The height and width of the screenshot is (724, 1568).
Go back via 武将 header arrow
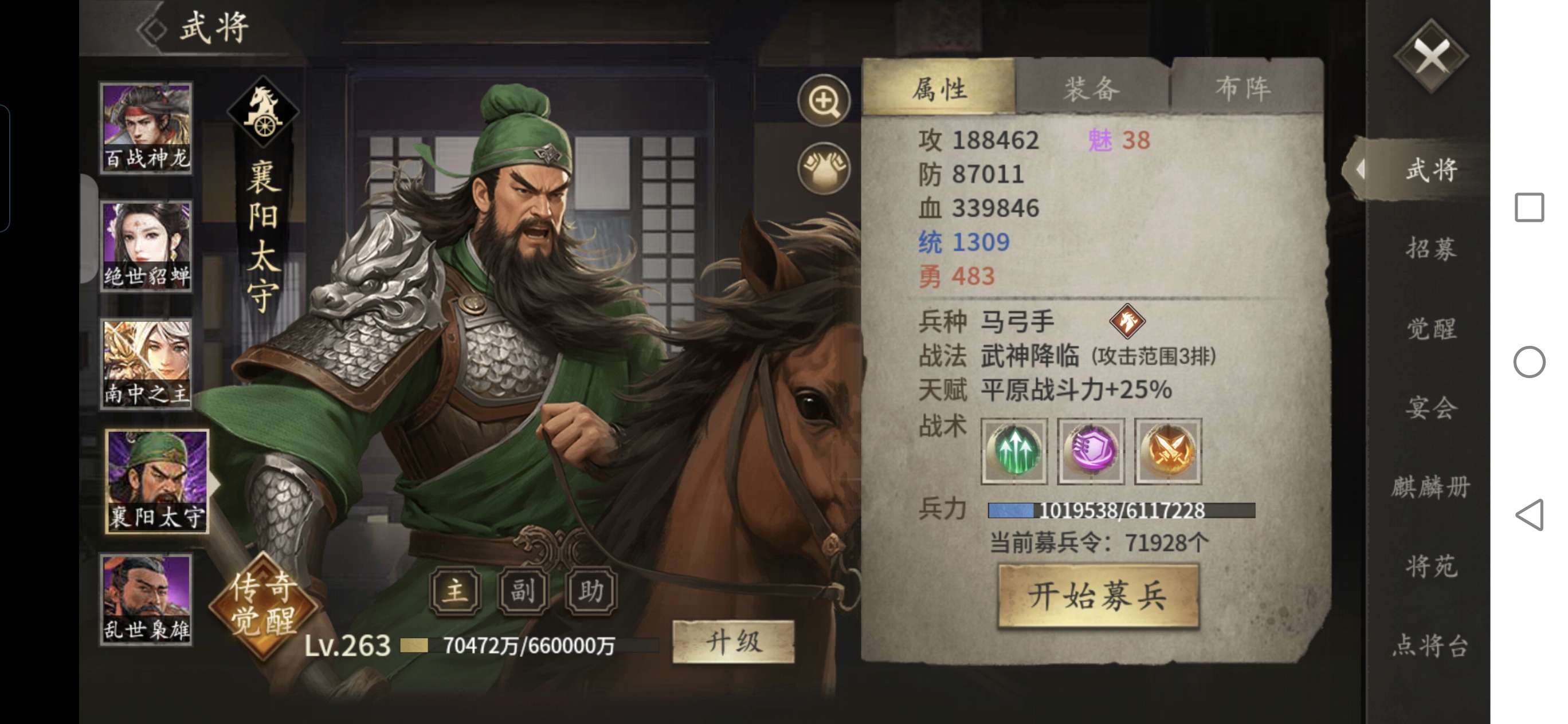pyautogui.click(x=152, y=29)
